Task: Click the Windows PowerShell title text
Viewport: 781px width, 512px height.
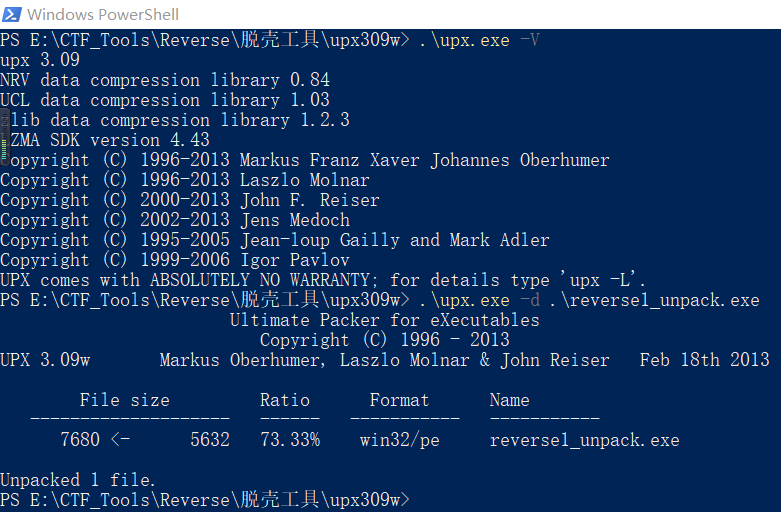Action: [103, 14]
